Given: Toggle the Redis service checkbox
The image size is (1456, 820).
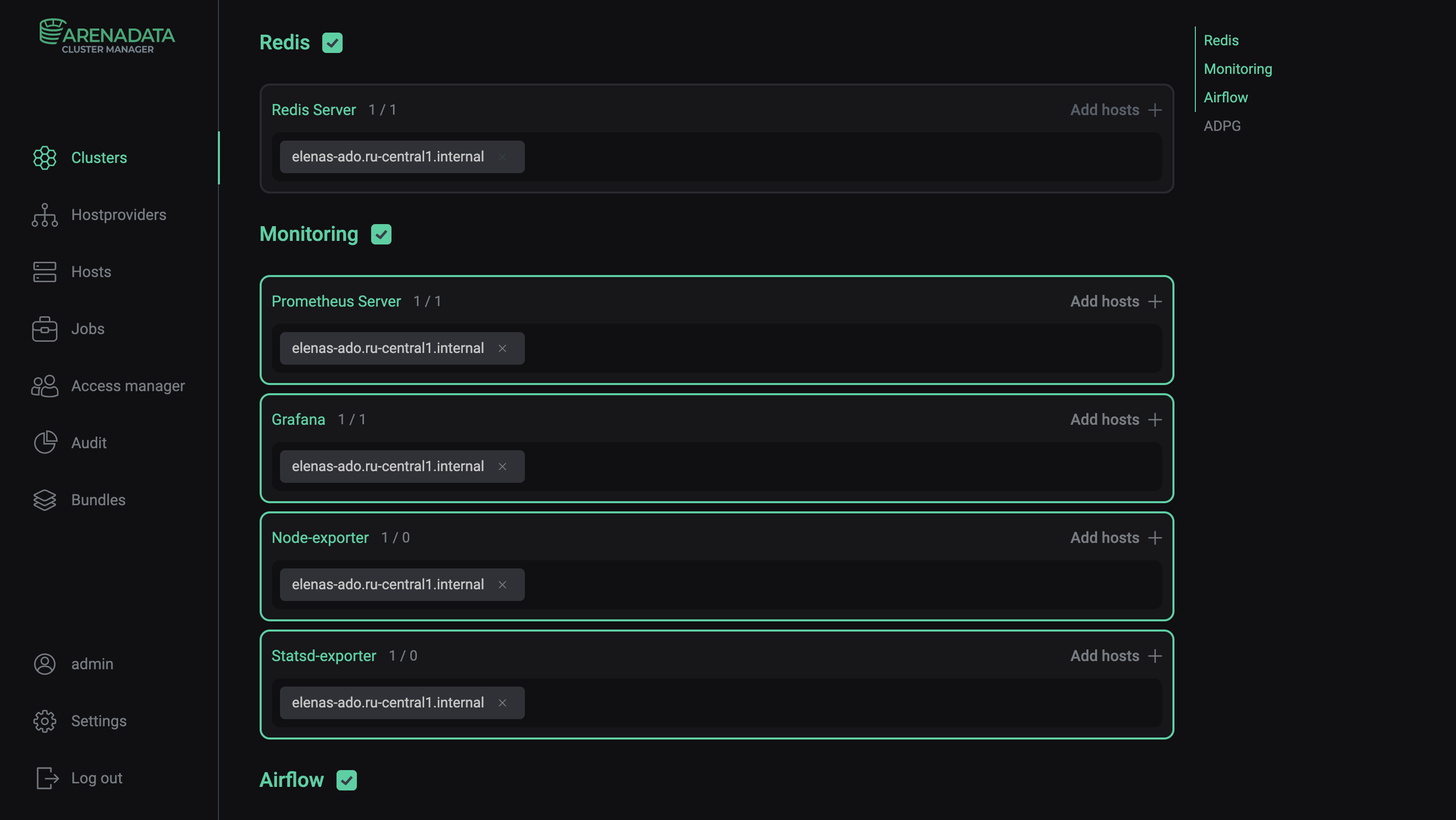Looking at the screenshot, I should pos(332,42).
